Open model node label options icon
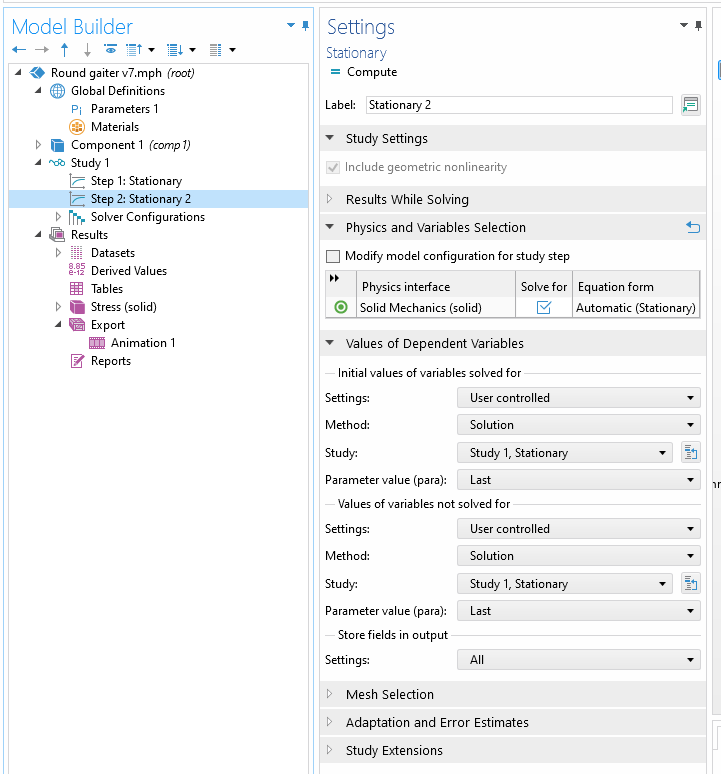721x774 pixels. point(690,105)
